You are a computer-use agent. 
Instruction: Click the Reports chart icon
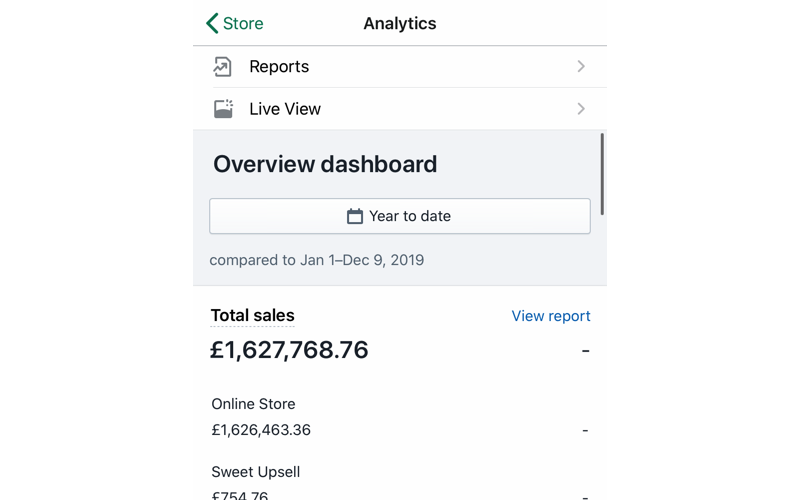(223, 67)
